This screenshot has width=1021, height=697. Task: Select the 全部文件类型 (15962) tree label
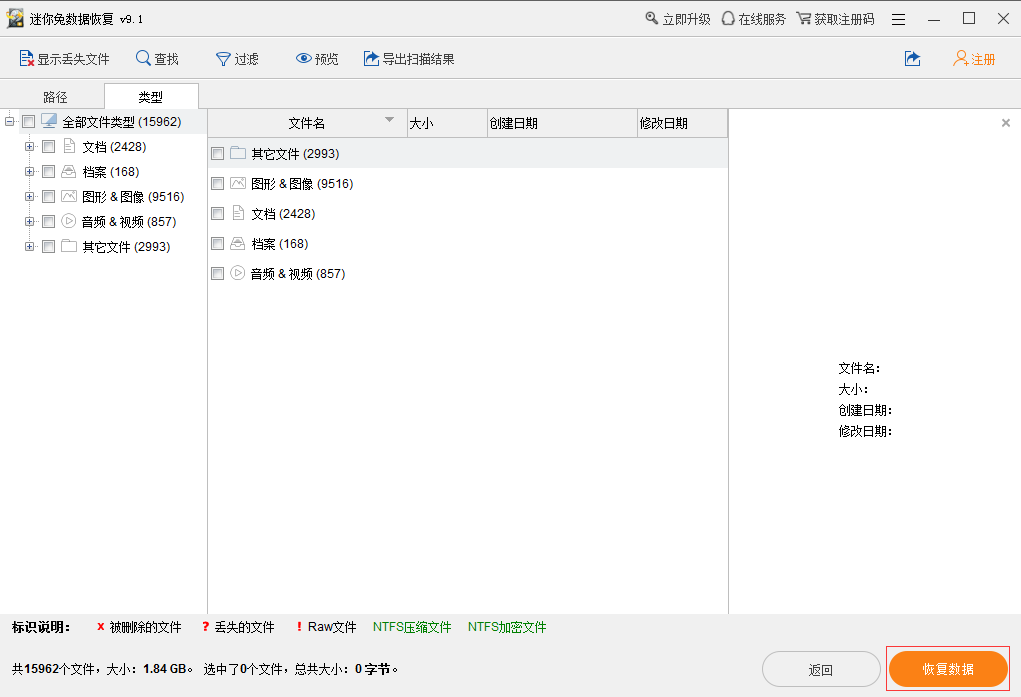[x=122, y=122]
